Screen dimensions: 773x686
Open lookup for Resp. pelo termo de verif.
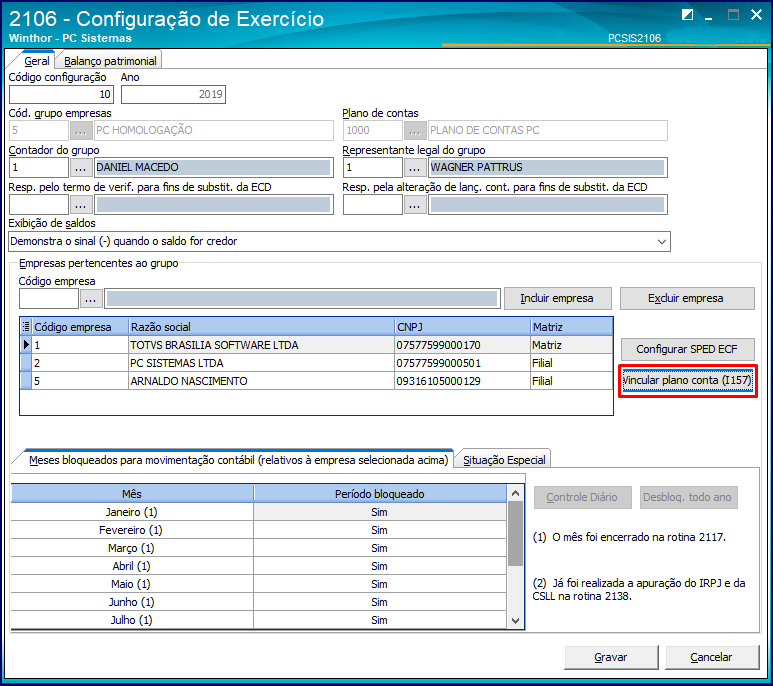pyautogui.click(x=81, y=205)
